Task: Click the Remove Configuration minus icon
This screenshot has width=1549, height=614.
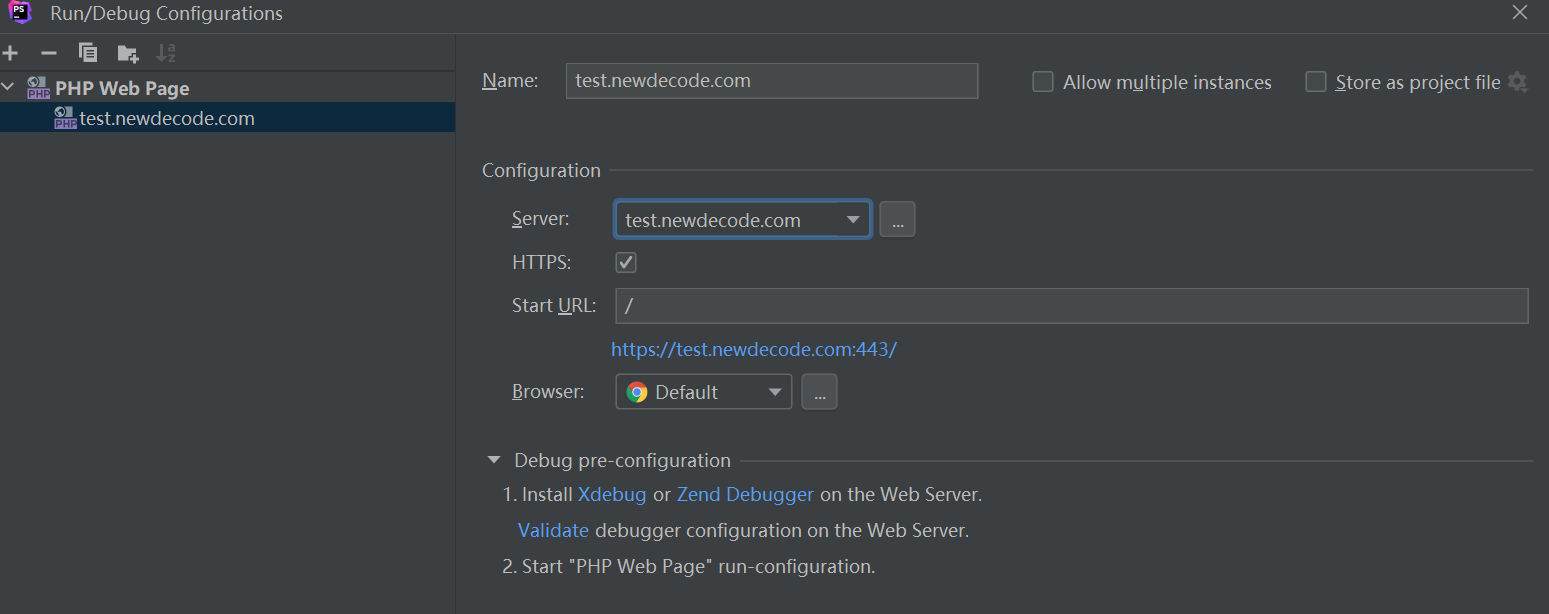Action: click(48, 53)
